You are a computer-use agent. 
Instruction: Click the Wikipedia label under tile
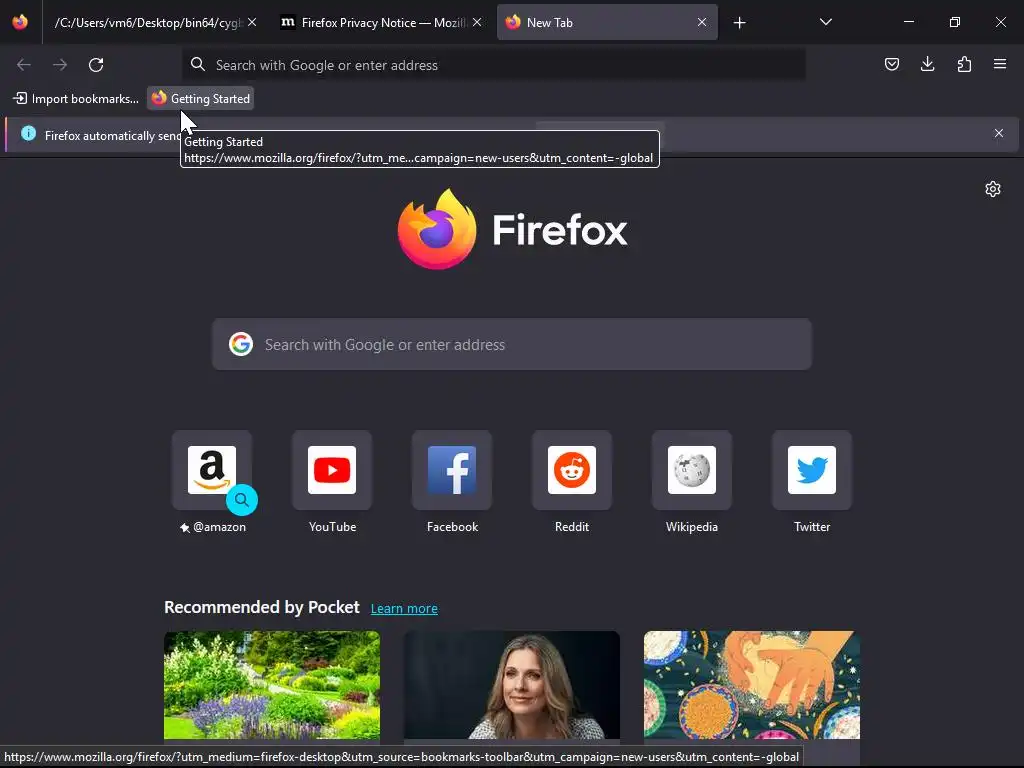click(692, 527)
